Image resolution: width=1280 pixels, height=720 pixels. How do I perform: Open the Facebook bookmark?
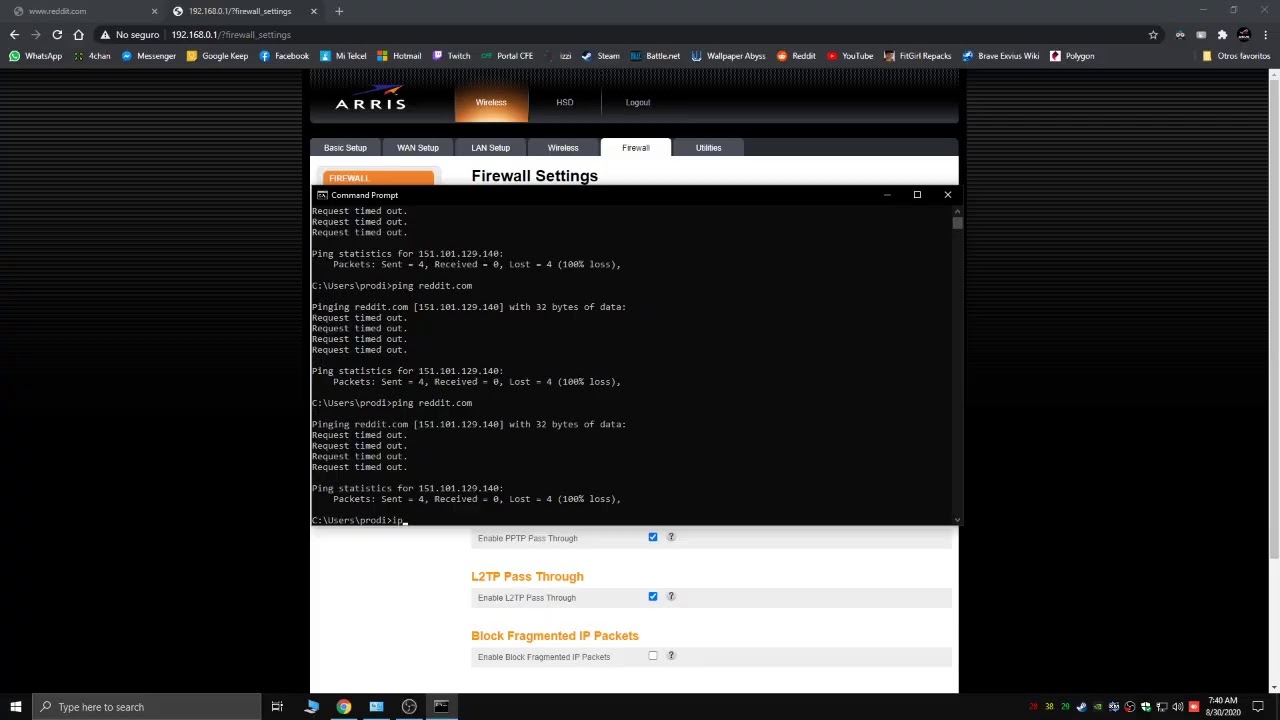point(284,56)
